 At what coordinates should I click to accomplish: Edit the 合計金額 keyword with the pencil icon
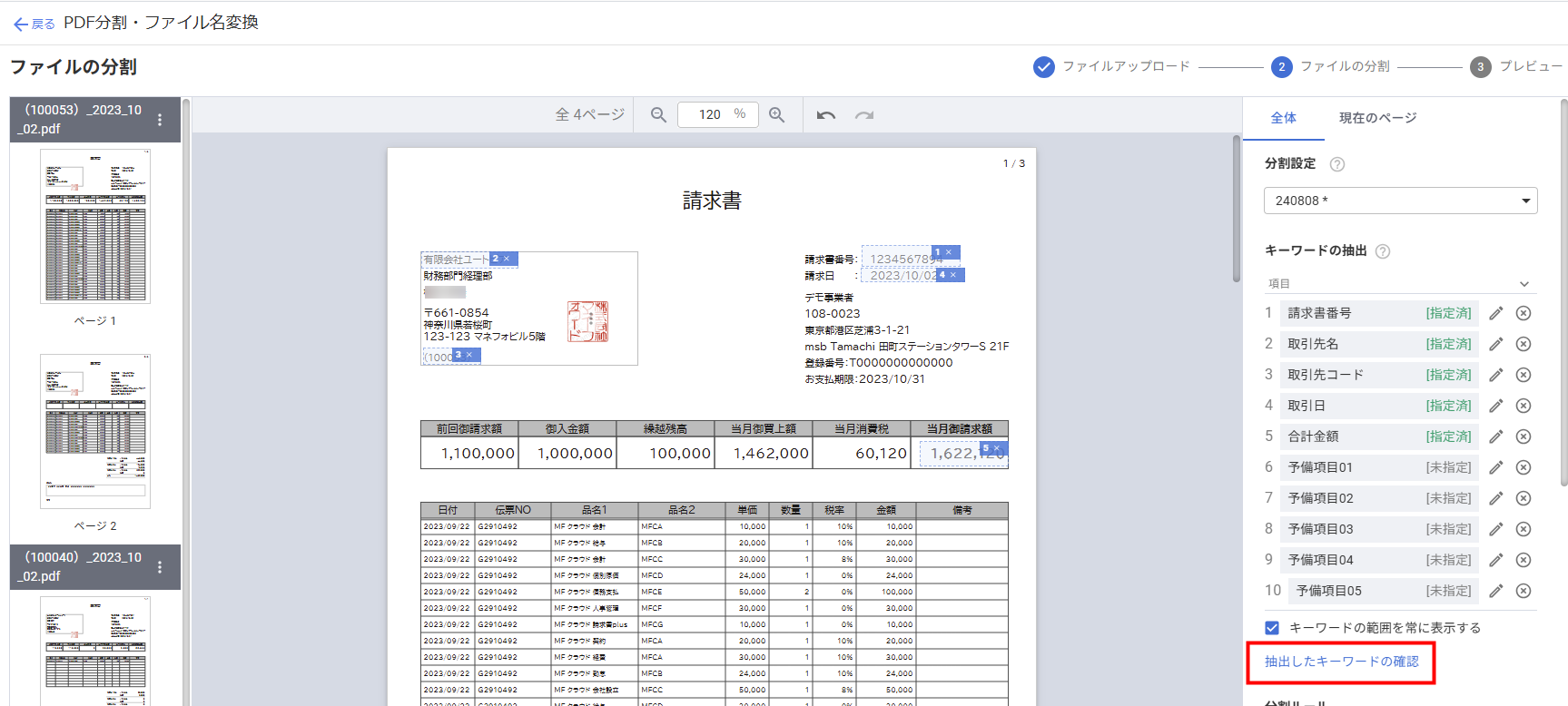[1496, 436]
